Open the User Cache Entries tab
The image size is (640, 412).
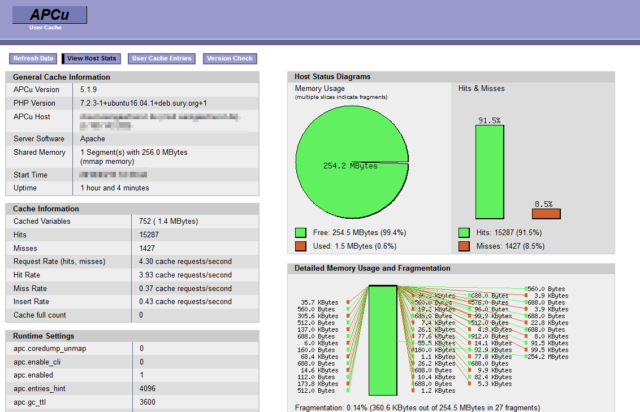[162, 59]
